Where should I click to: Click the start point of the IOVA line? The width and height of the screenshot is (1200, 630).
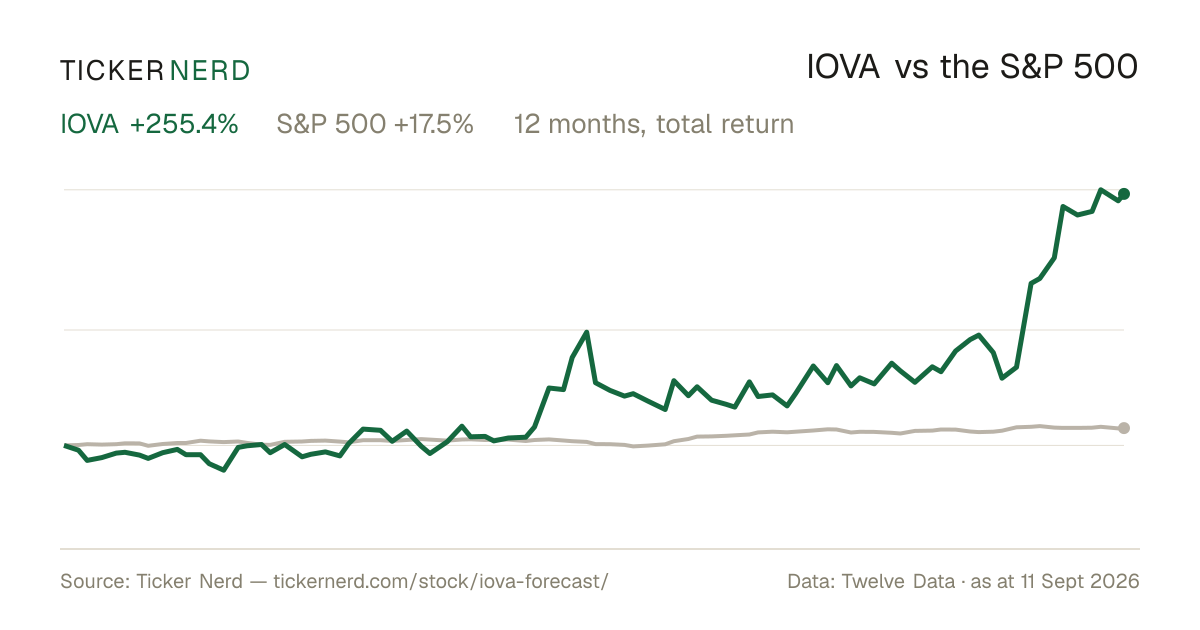pyautogui.click(x=65, y=445)
